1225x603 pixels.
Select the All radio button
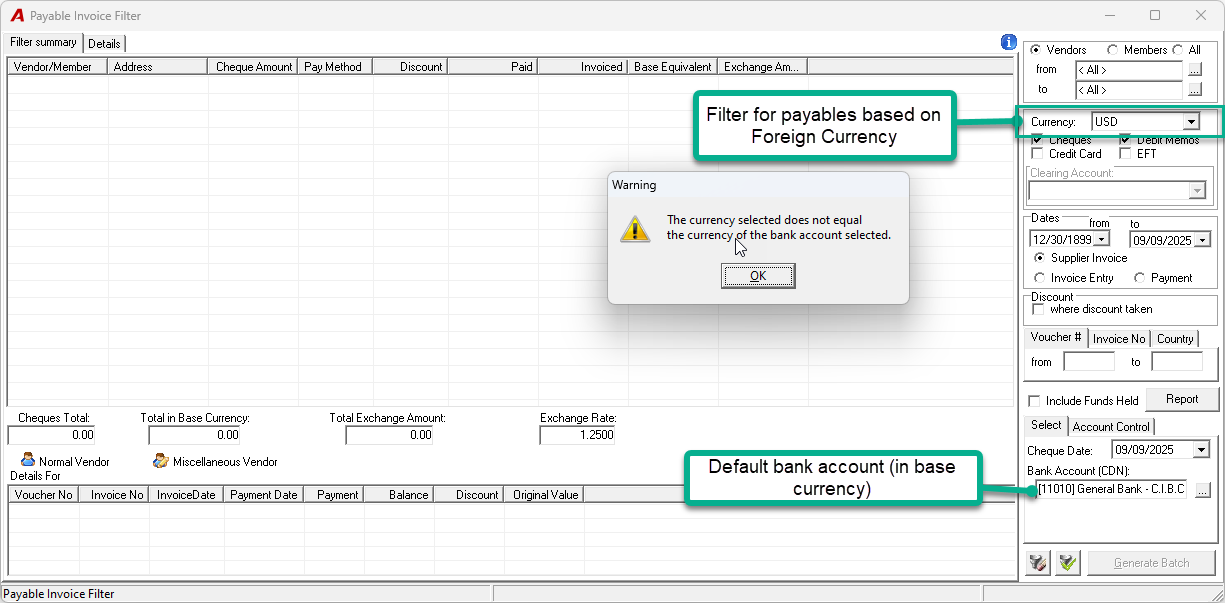coord(1177,50)
